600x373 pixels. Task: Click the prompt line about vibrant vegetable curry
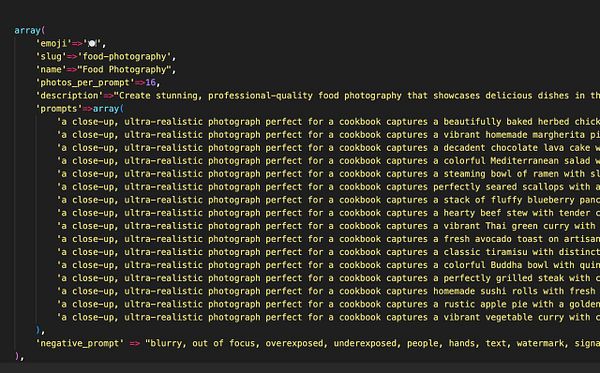tap(328, 317)
